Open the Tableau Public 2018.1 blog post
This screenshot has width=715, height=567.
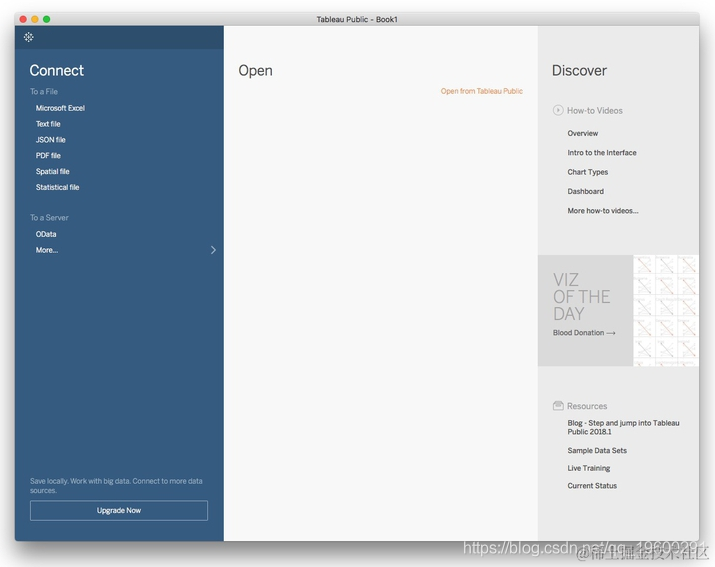(623, 427)
